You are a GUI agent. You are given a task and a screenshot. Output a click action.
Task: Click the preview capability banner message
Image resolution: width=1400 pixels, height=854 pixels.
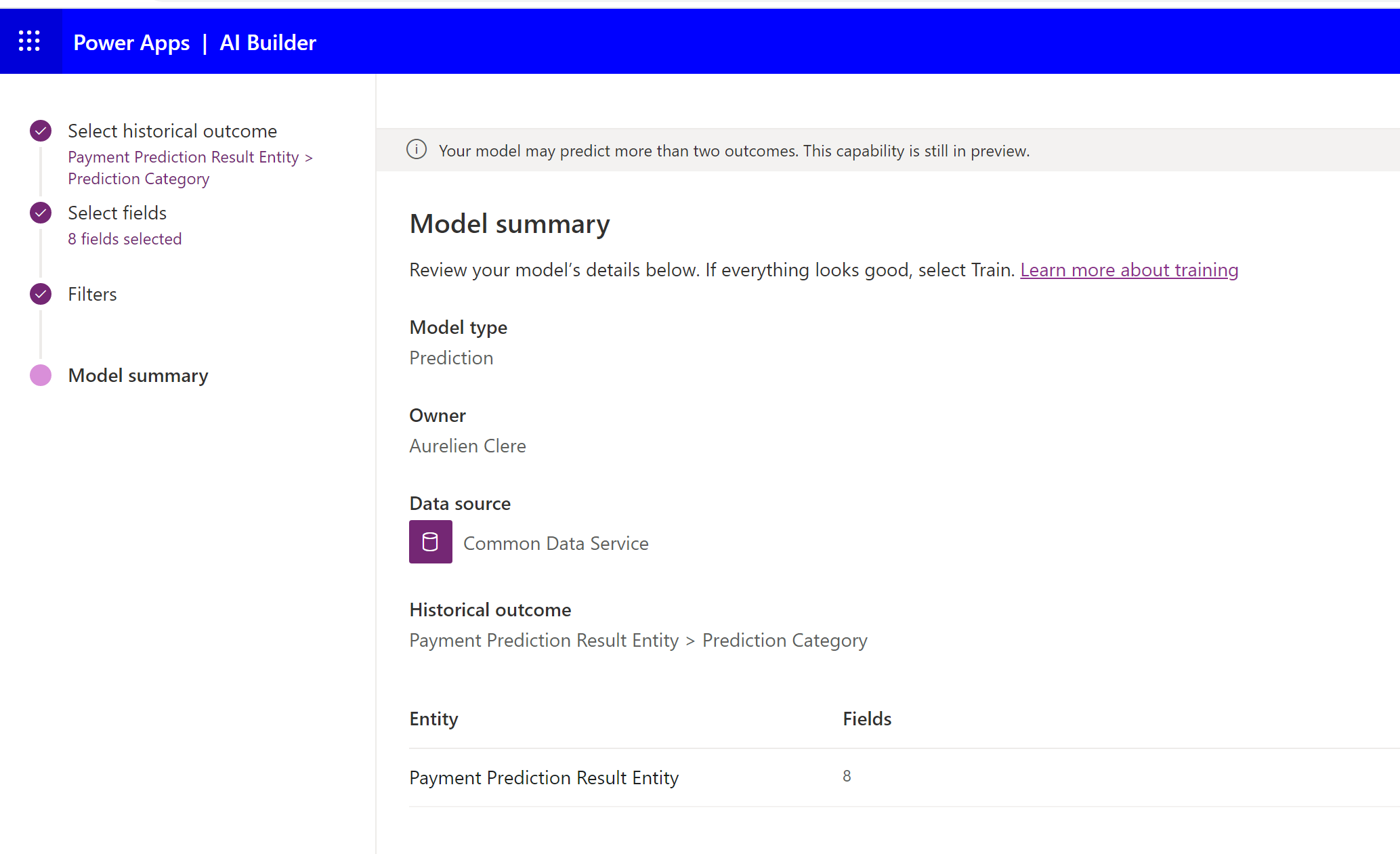tap(734, 150)
